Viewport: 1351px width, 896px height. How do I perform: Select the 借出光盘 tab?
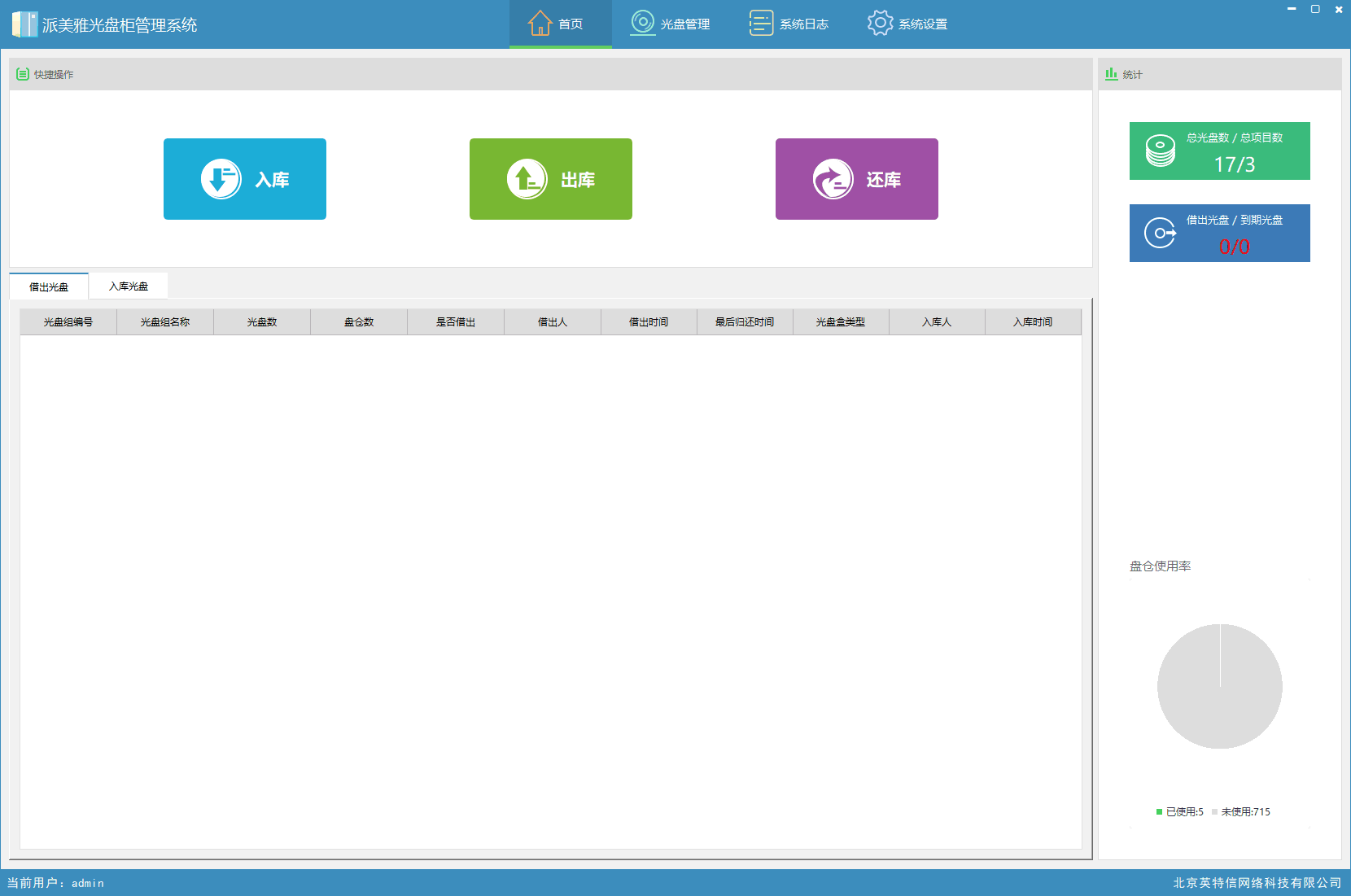tap(49, 287)
